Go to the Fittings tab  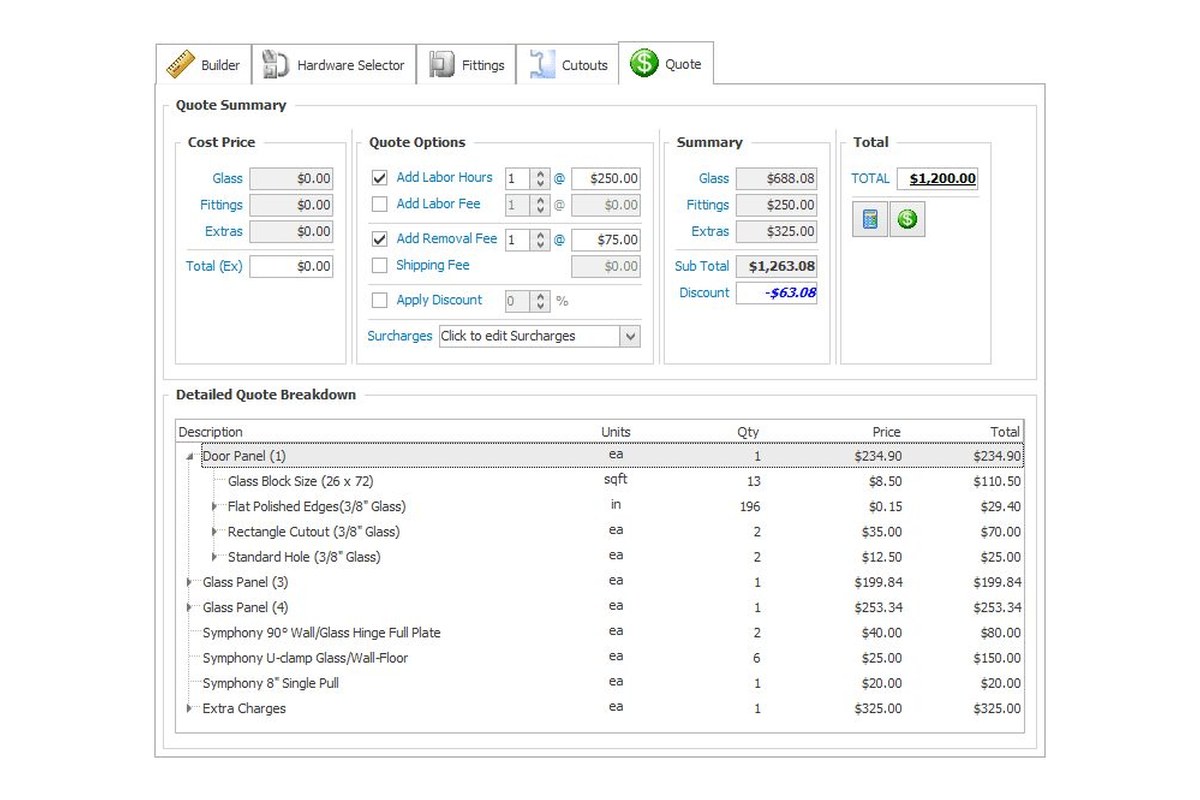[467, 65]
